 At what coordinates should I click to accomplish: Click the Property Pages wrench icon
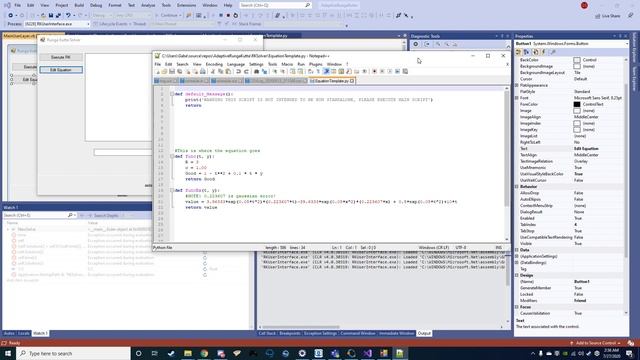553,52
